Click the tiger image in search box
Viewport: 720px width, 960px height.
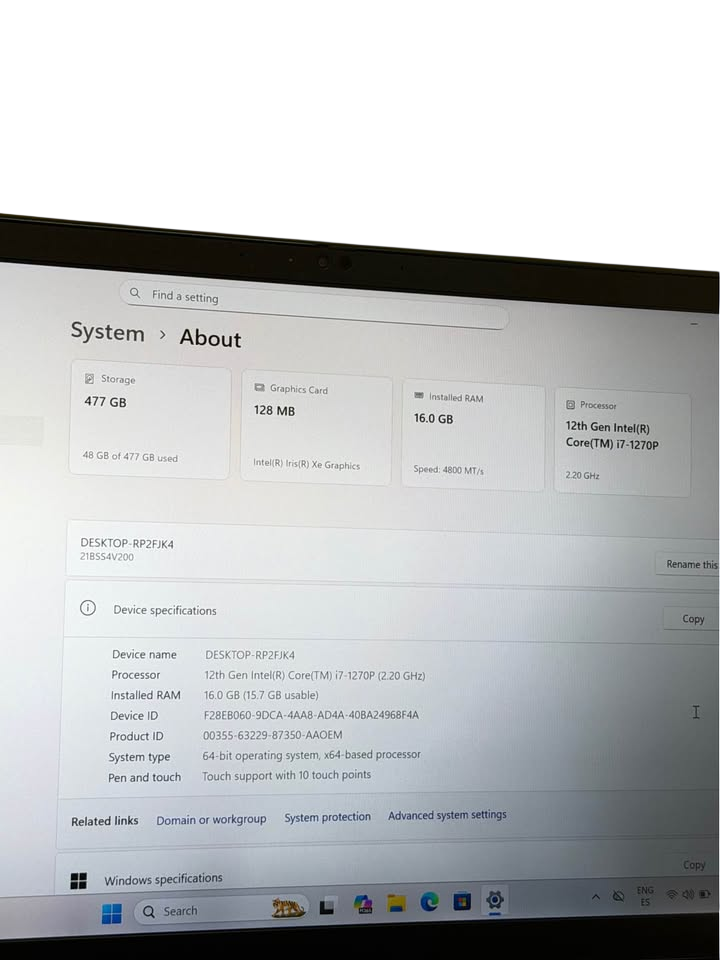coord(288,907)
